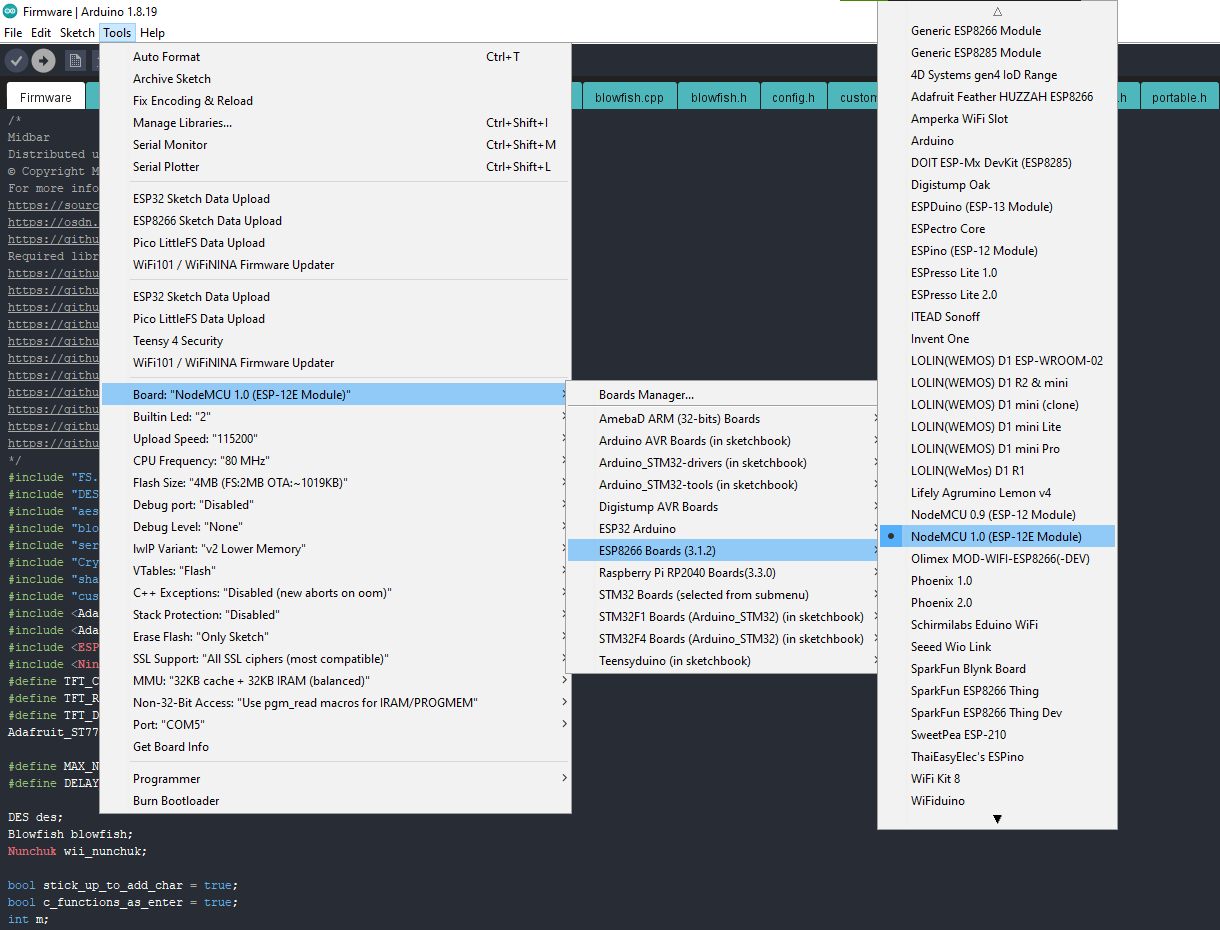The height and width of the screenshot is (930, 1220).
Task: Open the Serial Plotter
Action: 336,167
